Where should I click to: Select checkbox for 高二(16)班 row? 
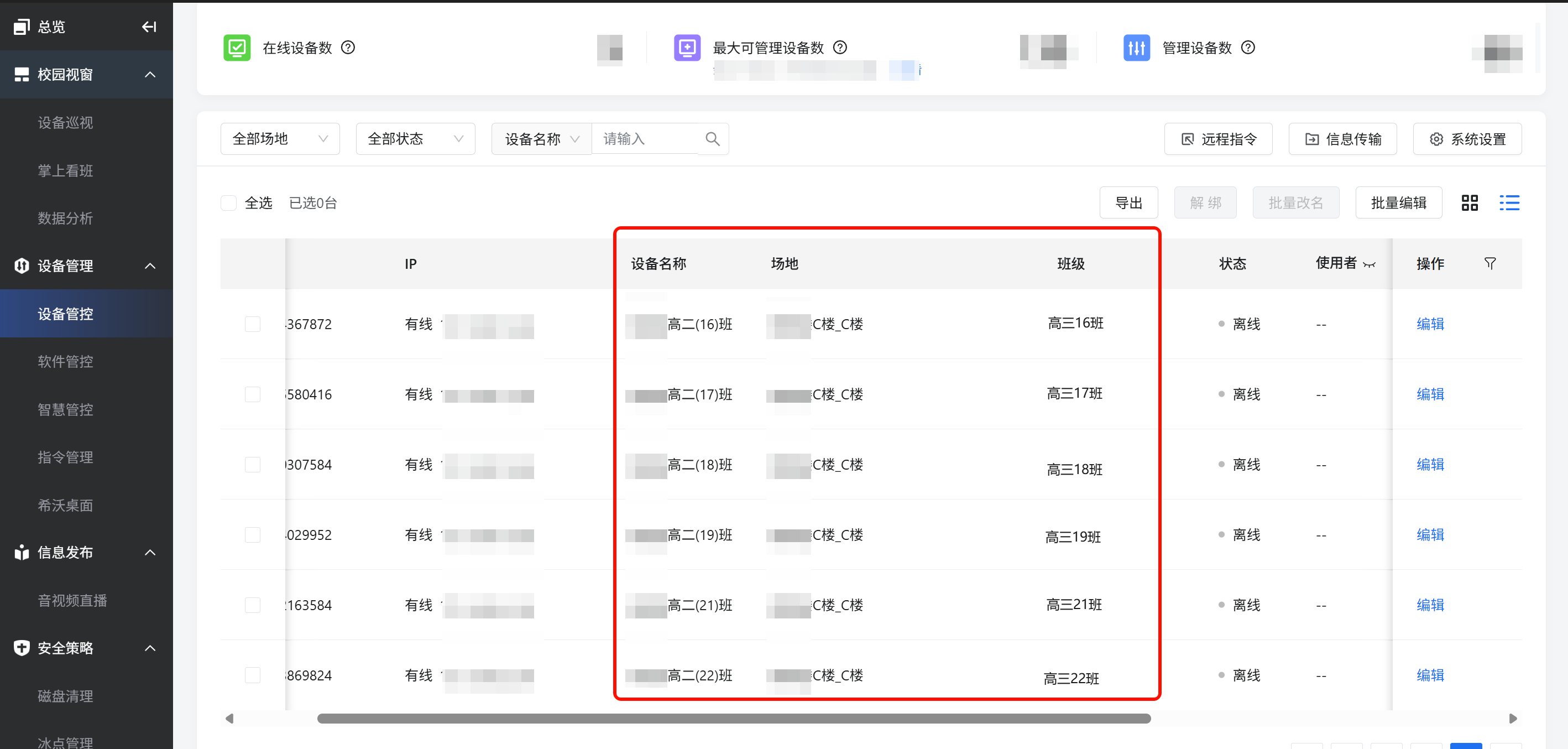point(253,324)
